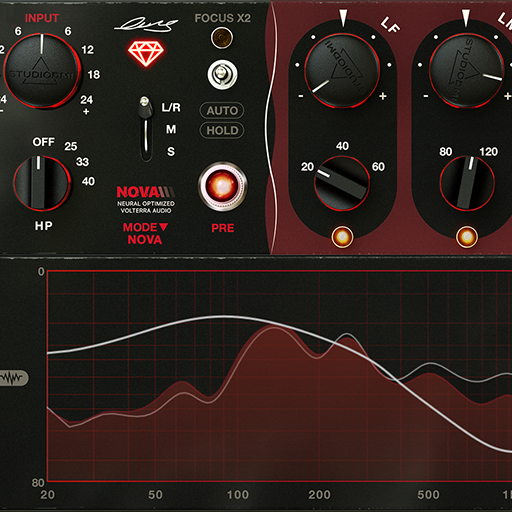Click the HOLD button
This screenshot has height=512, width=512.
click(222, 130)
